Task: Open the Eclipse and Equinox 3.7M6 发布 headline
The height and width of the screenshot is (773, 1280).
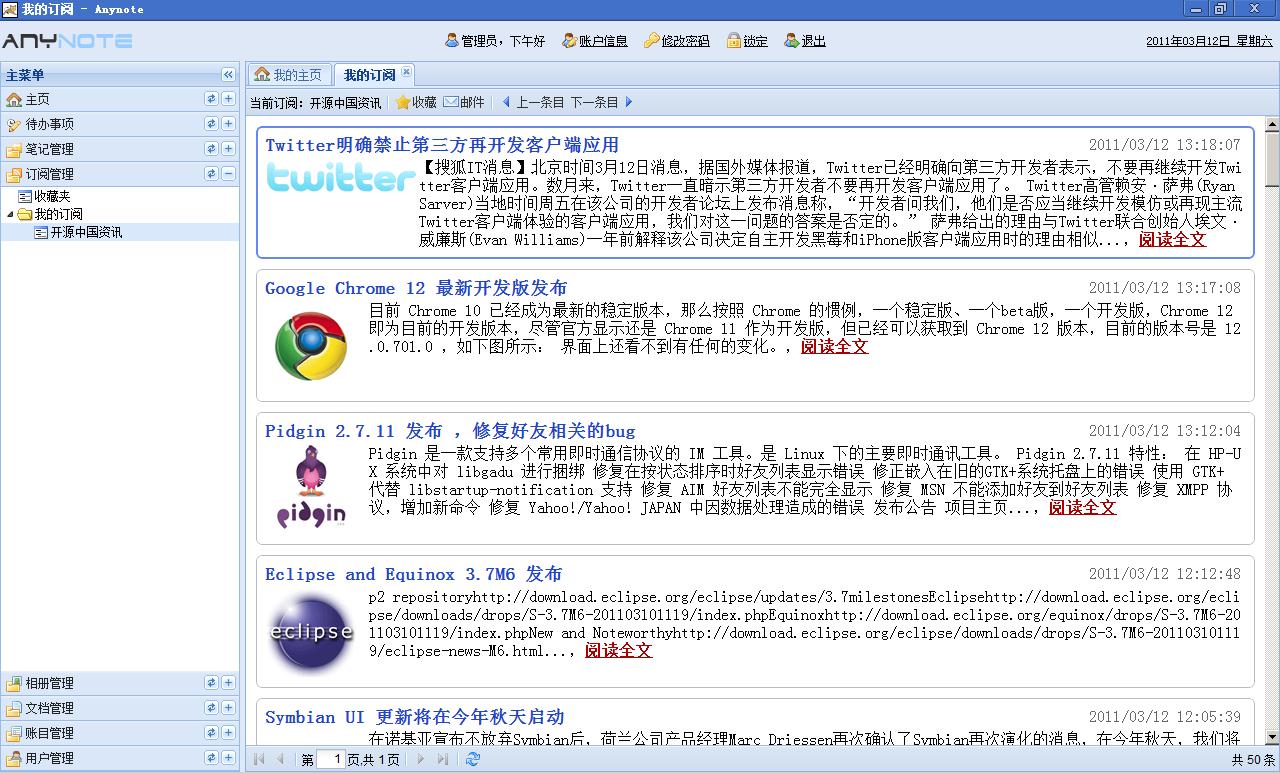Action: click(414, 574)
